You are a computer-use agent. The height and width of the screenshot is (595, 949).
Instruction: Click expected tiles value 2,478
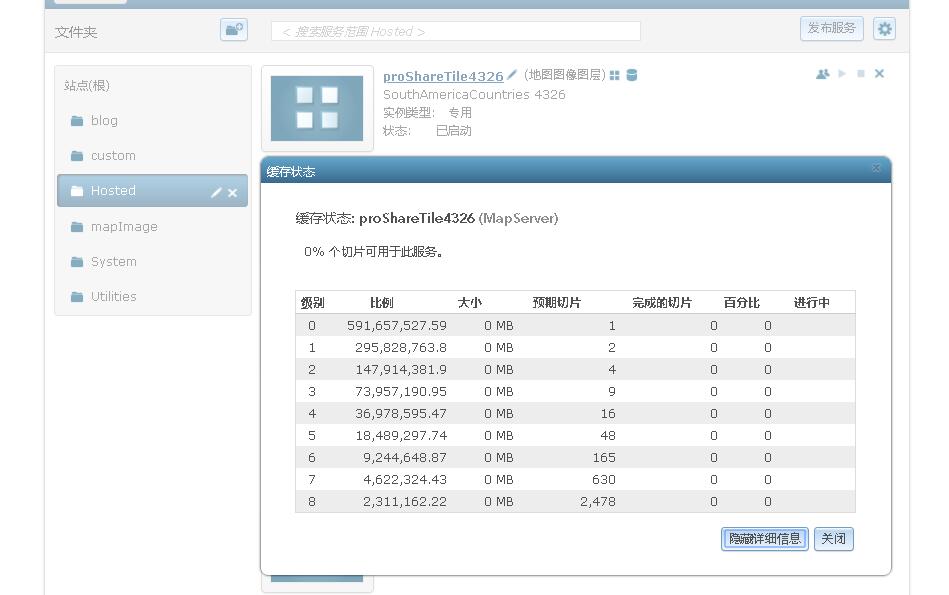pyautogui.click(x=598, y=502)
